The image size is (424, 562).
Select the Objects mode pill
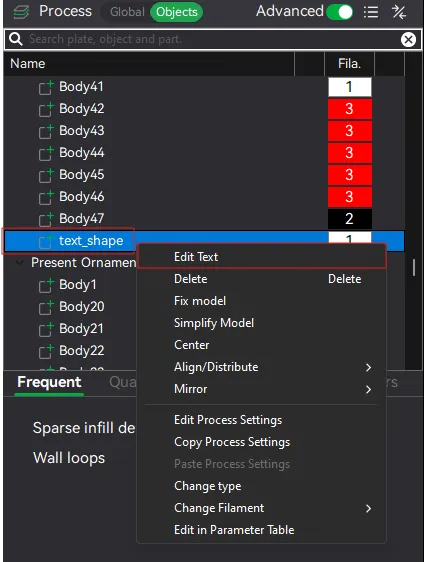click(x=177, y=12)
